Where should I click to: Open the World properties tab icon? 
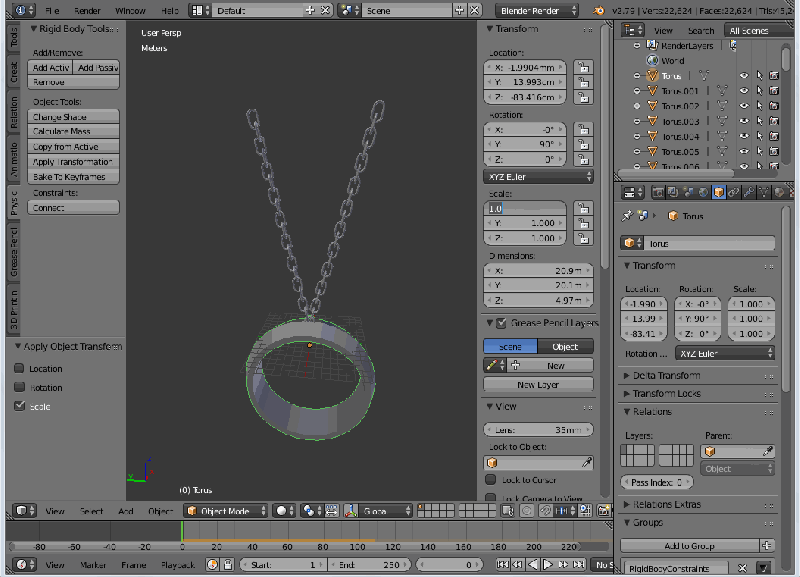[x=704, y=192]
